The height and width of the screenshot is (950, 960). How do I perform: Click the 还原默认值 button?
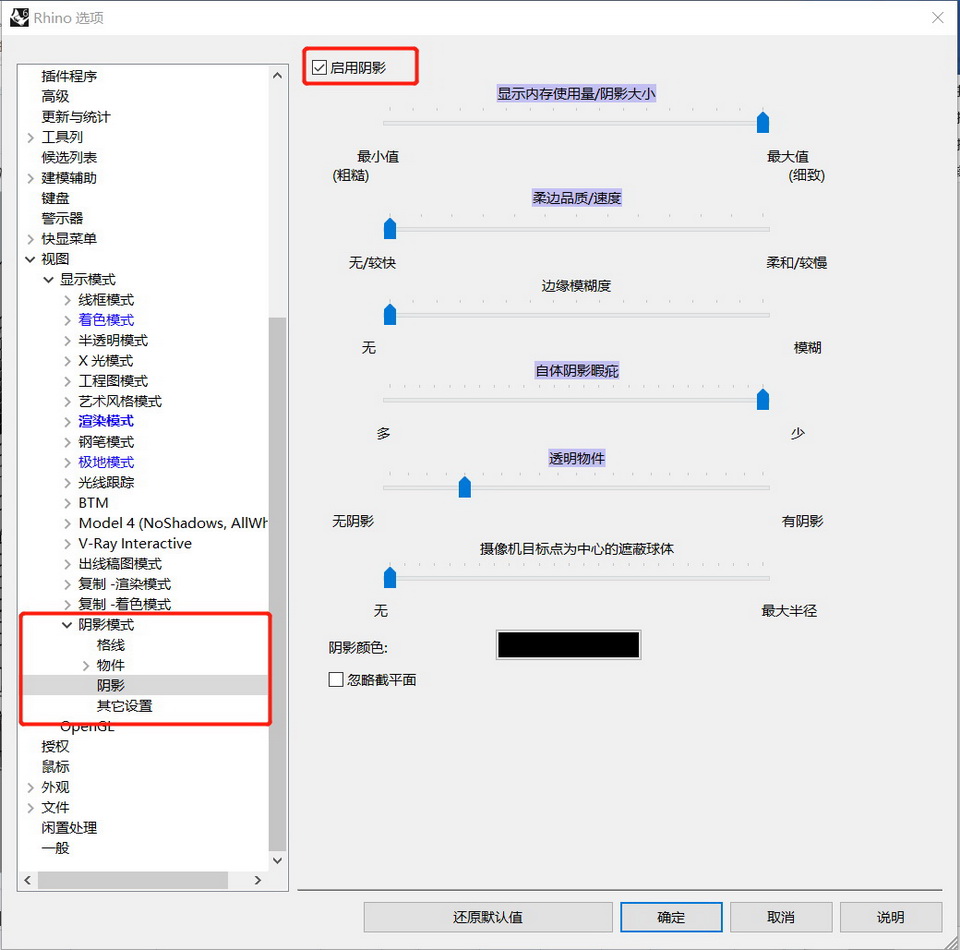coord(488,917)
